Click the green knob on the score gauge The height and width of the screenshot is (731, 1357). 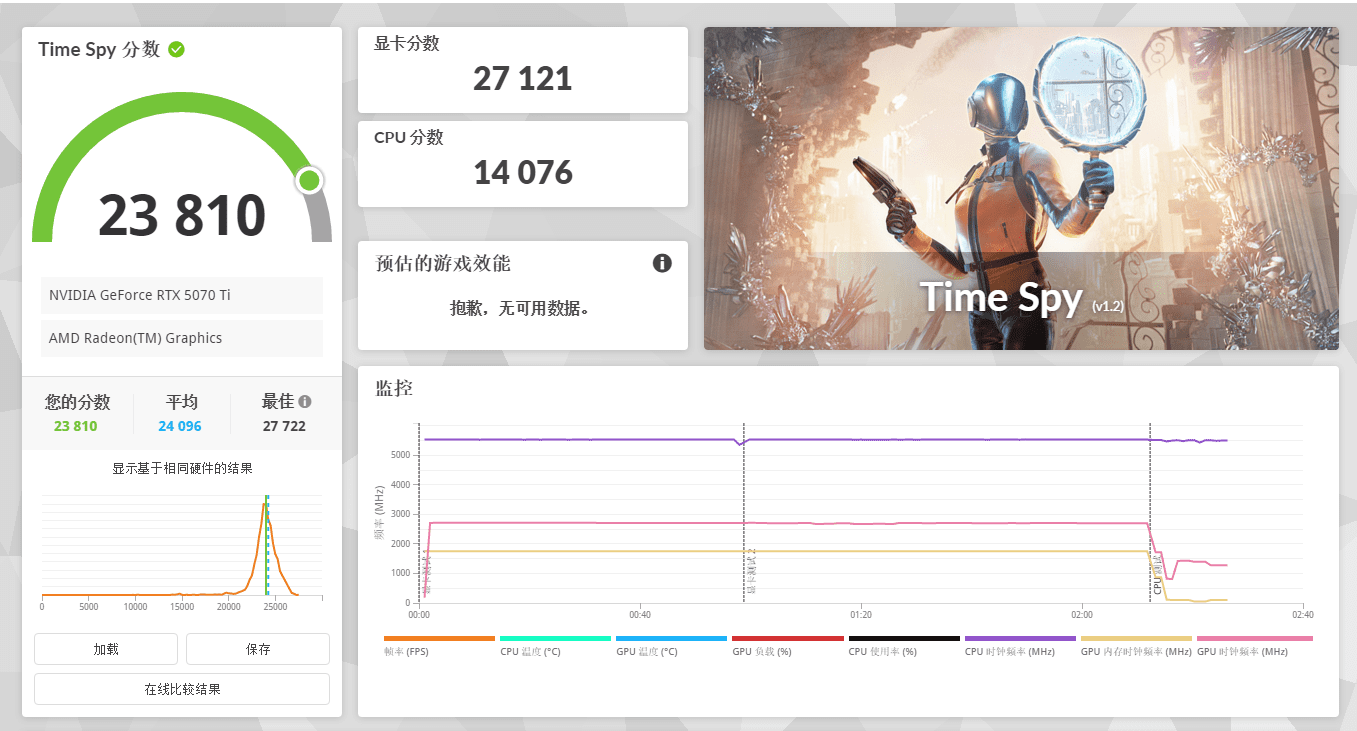(309, 180)
